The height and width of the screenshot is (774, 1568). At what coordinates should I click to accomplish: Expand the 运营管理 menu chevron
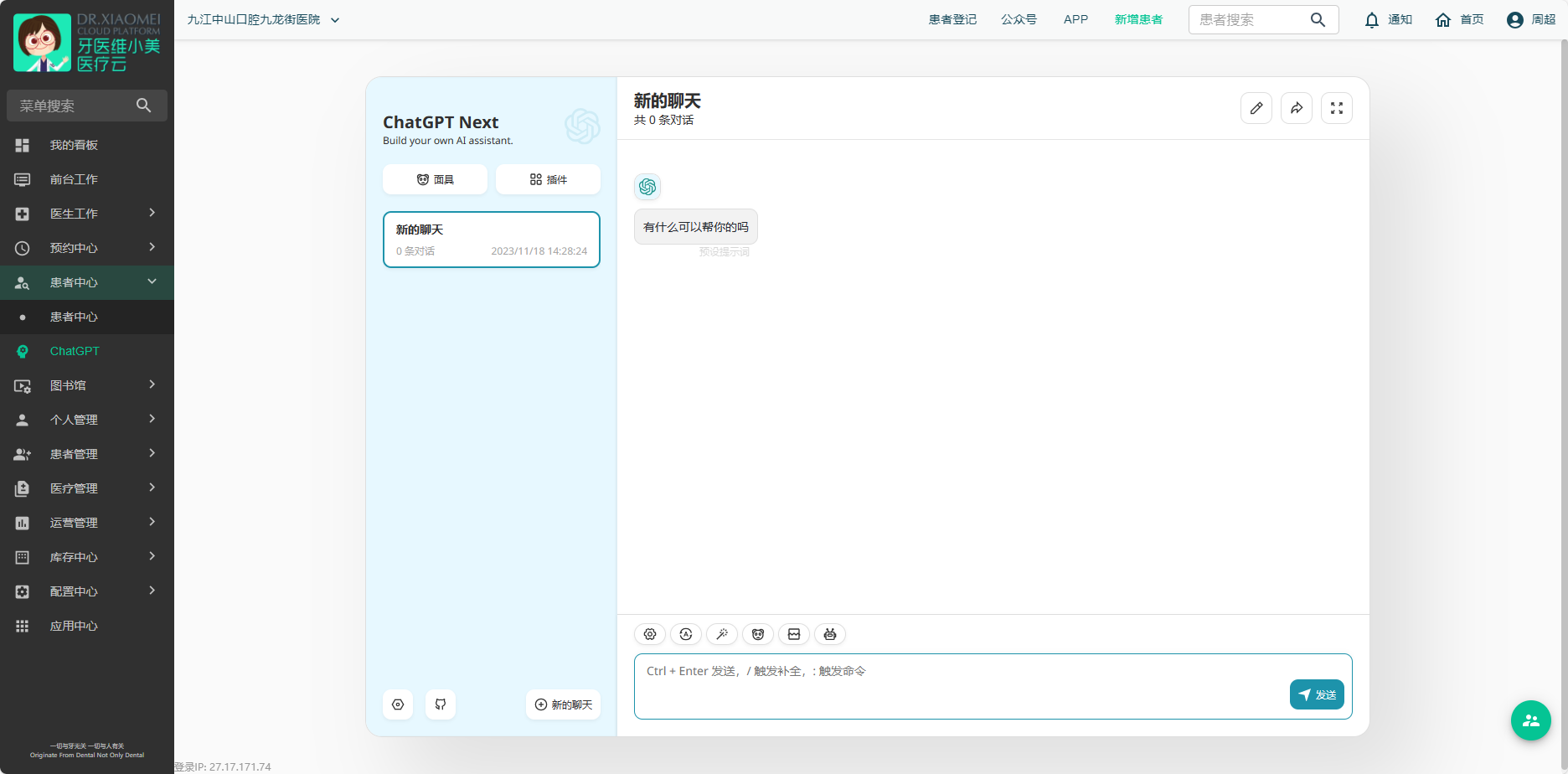click(x=152, y=522)
